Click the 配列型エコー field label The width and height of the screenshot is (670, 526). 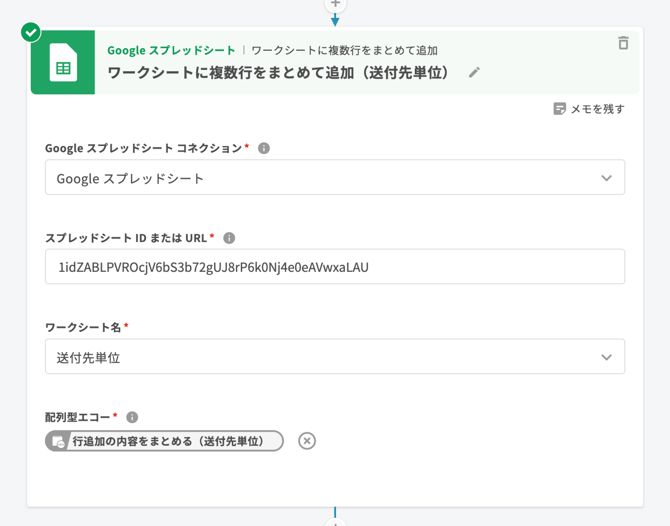tap(79, 417)
